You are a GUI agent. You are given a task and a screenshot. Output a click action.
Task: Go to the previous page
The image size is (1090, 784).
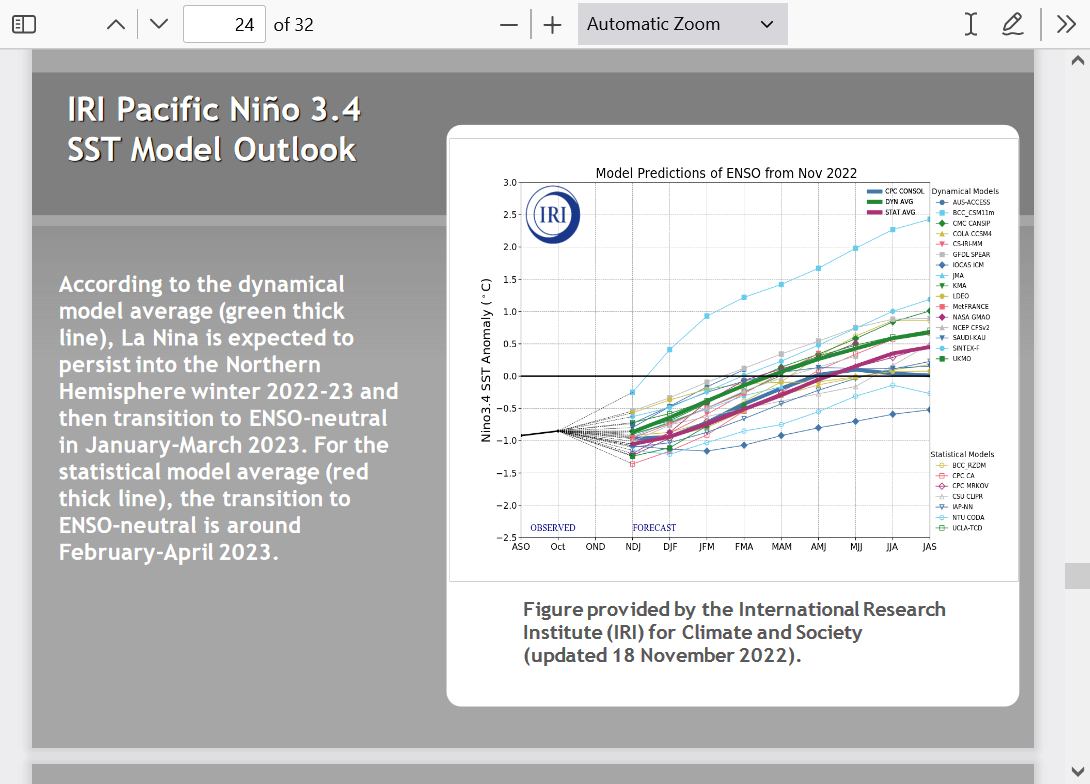(x=116, y=24)
